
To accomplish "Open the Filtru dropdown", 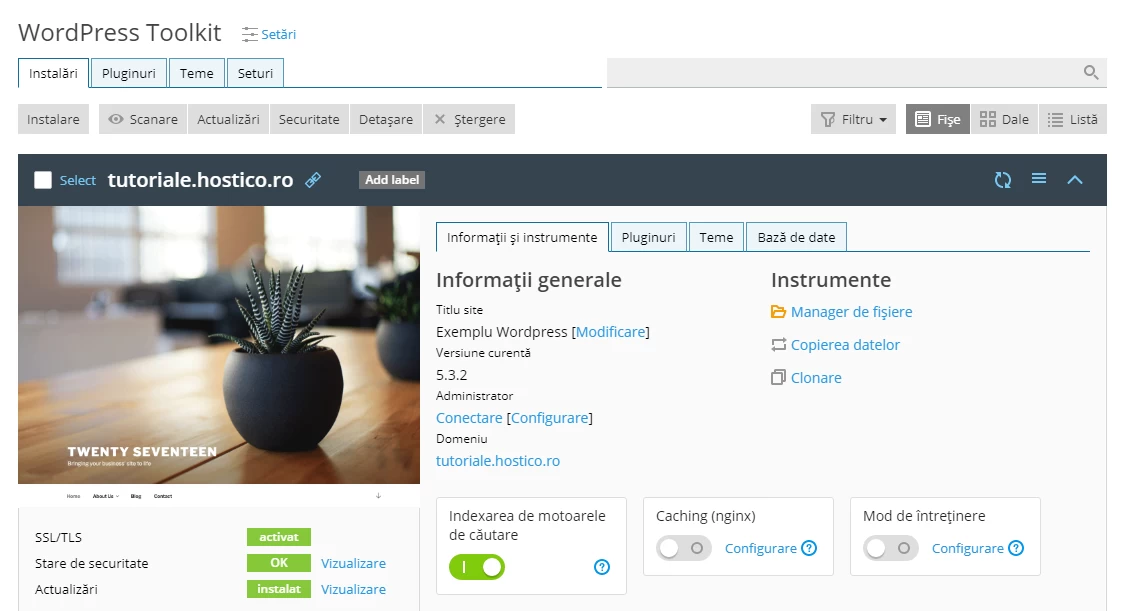I will coord(852,119).
